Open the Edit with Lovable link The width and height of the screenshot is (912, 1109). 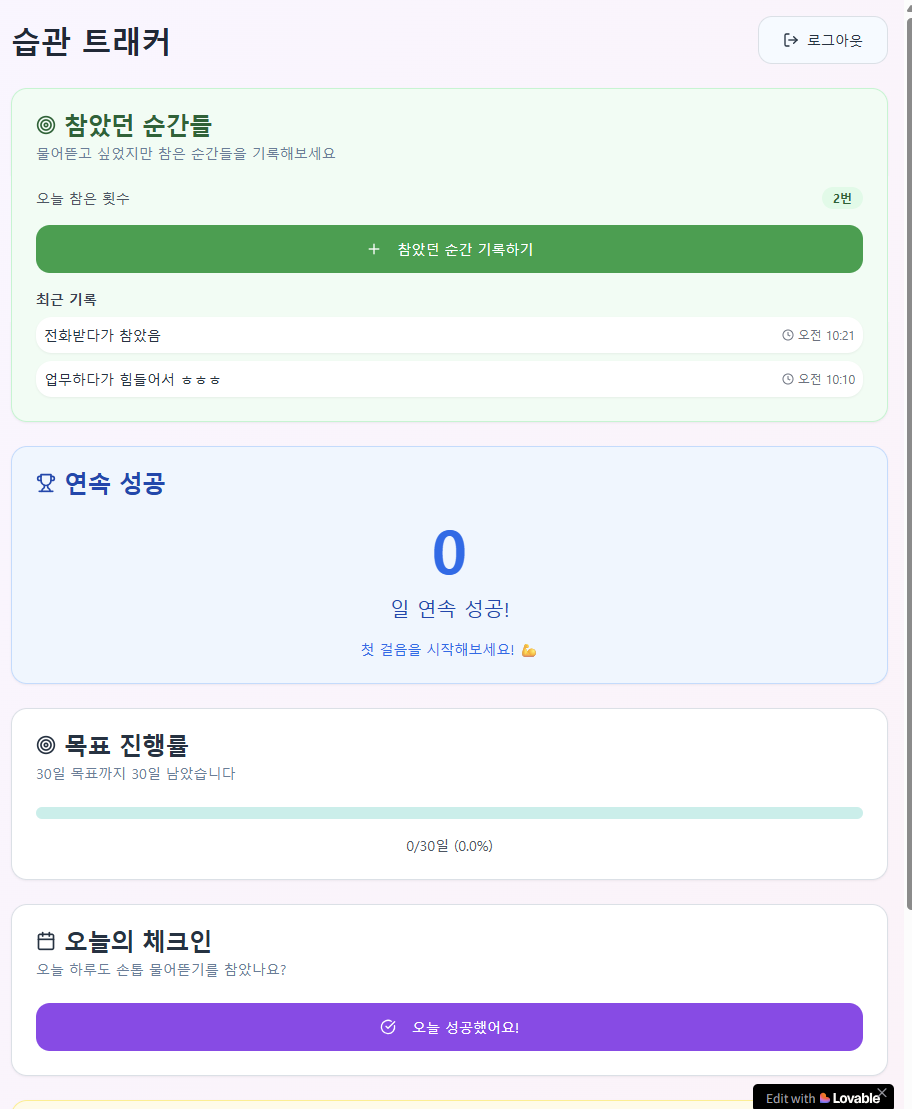point(821,1098)
